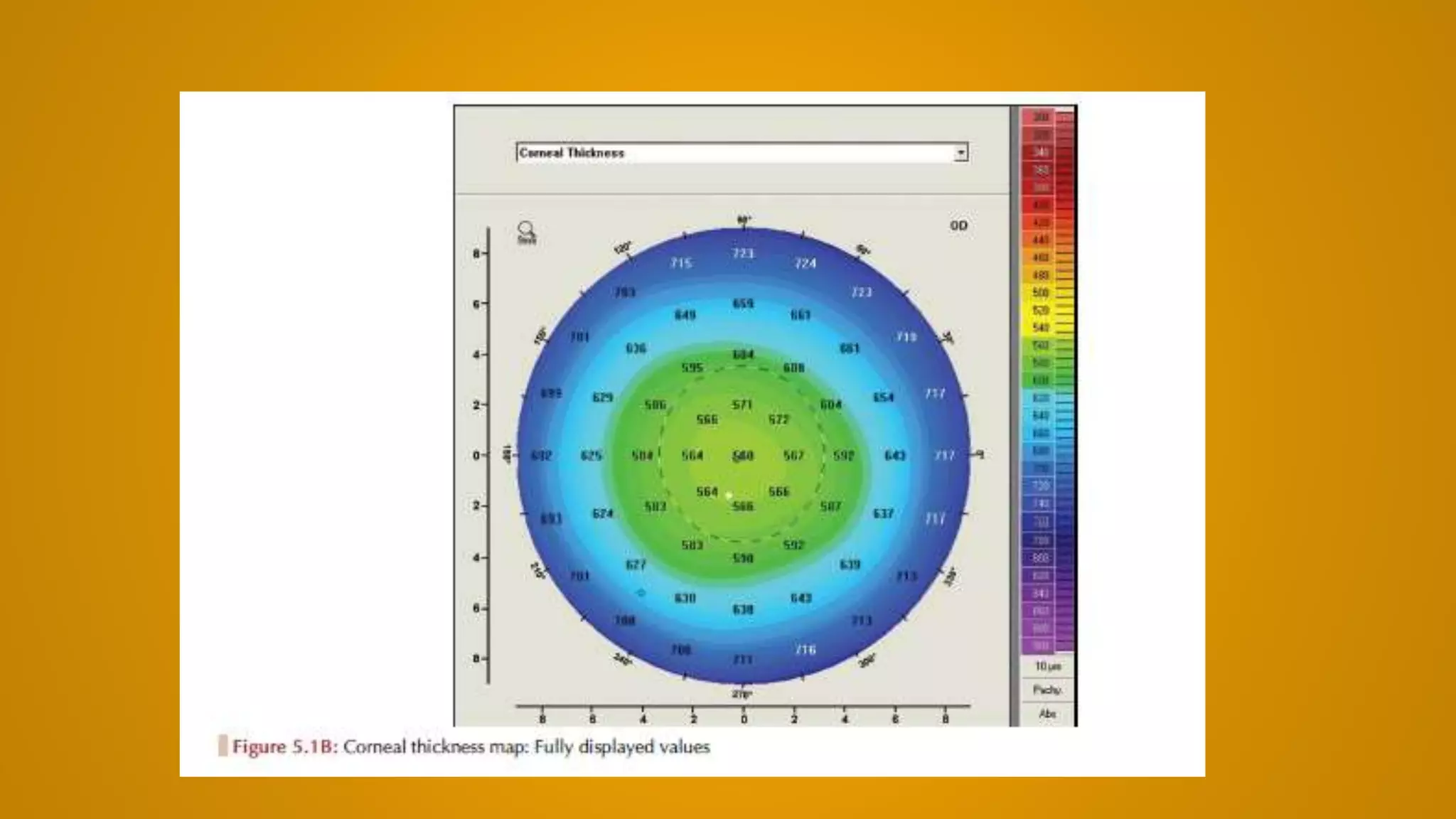The height and width of the screenshot is (819, 1456).
Task: Click the central apex cross marker on the map
Action: 742,455
